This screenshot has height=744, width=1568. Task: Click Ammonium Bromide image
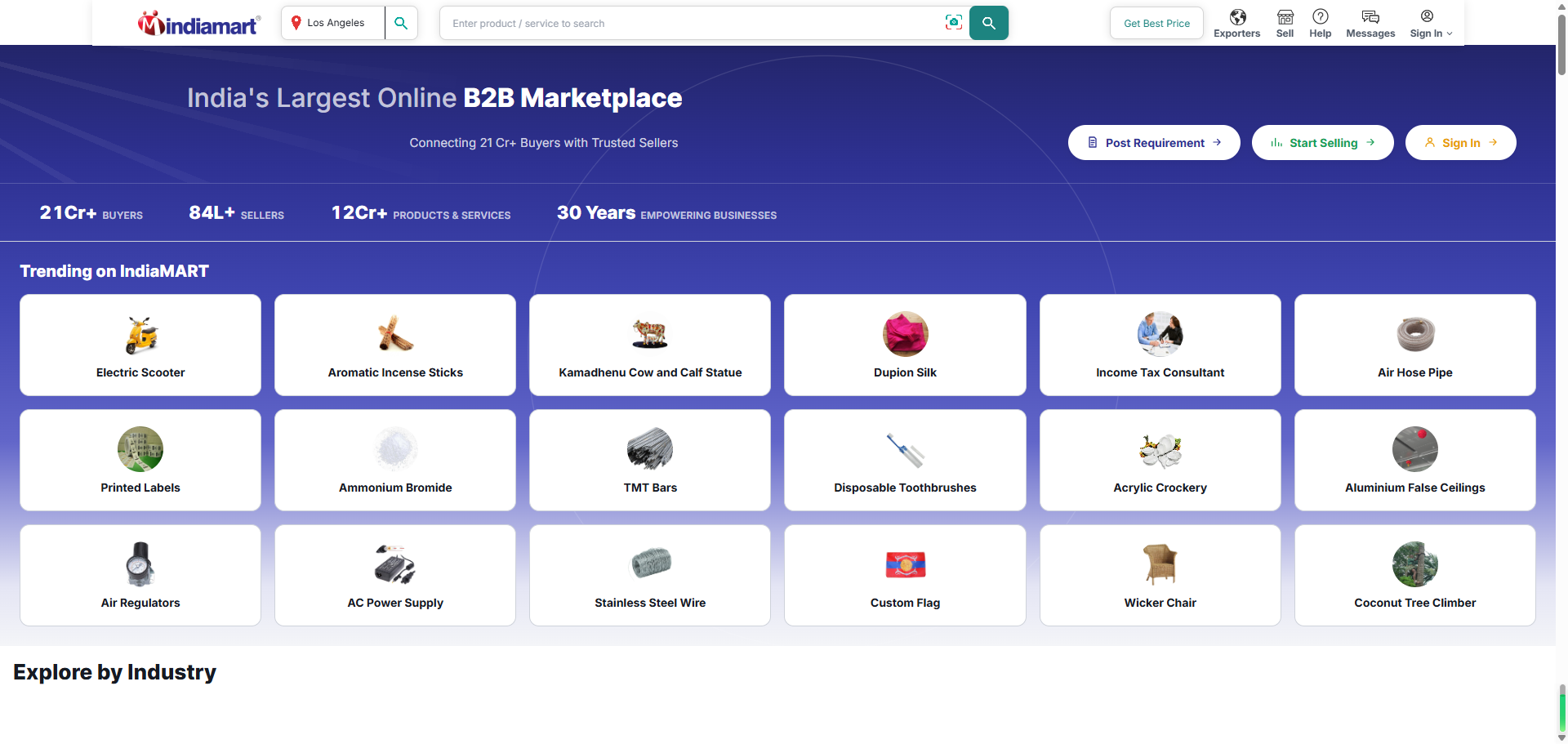click(395, 449)
